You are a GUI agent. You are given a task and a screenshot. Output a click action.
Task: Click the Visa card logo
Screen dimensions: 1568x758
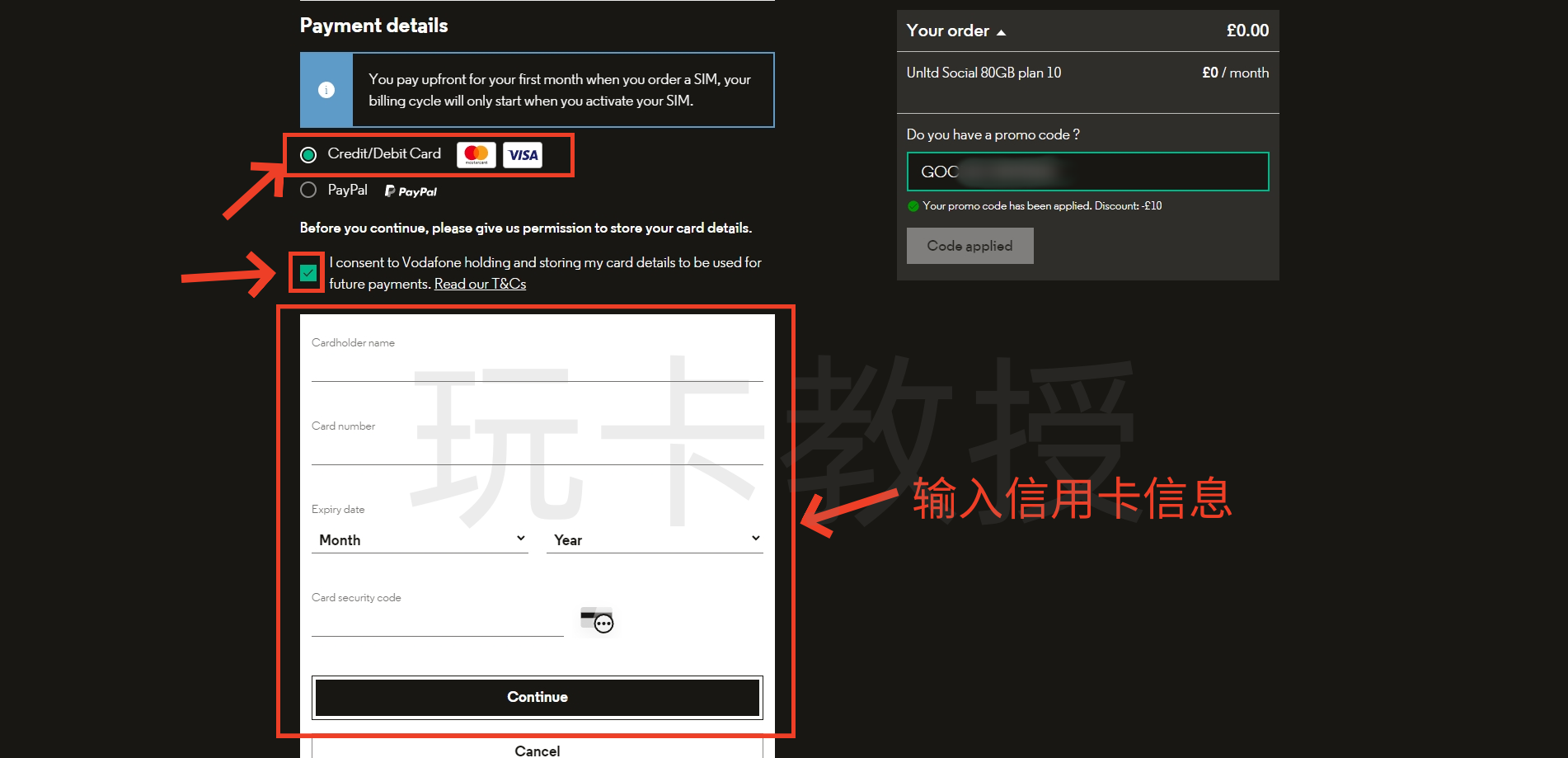pyautogui.click(x=523, y=155)
